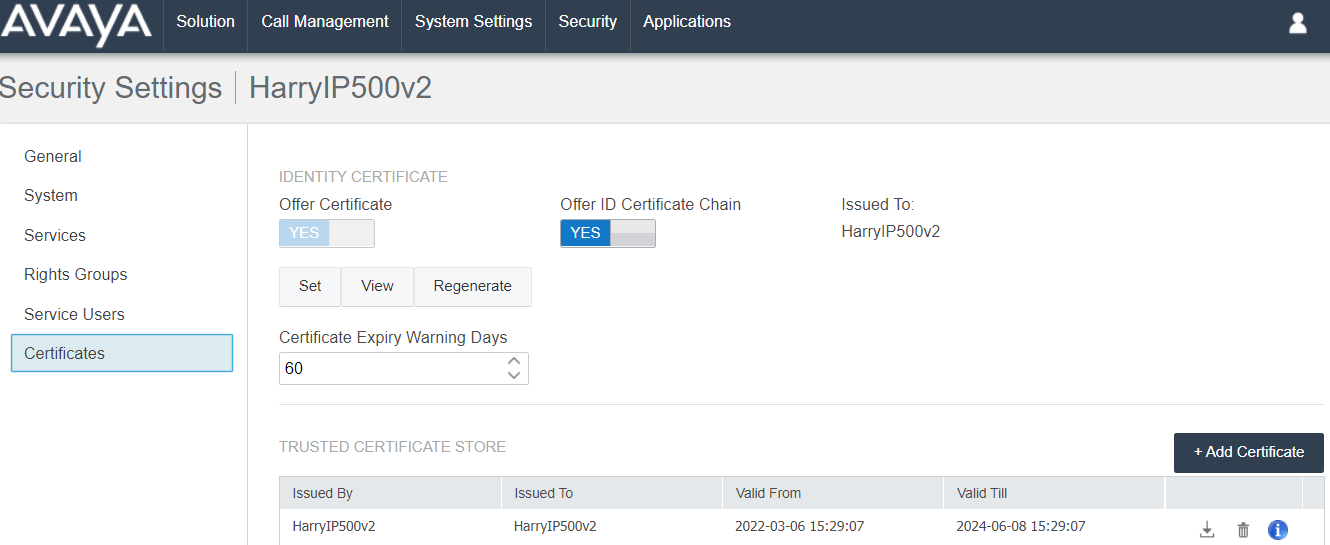Toggle the Offer Certificate switch
The height and width of the screenshot is (545, 1330).
point(327,233)
